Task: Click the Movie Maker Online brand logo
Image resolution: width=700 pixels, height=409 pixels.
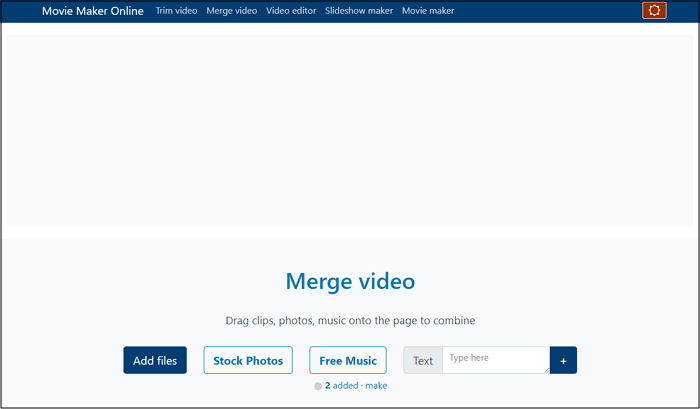Action: point(92,11)
